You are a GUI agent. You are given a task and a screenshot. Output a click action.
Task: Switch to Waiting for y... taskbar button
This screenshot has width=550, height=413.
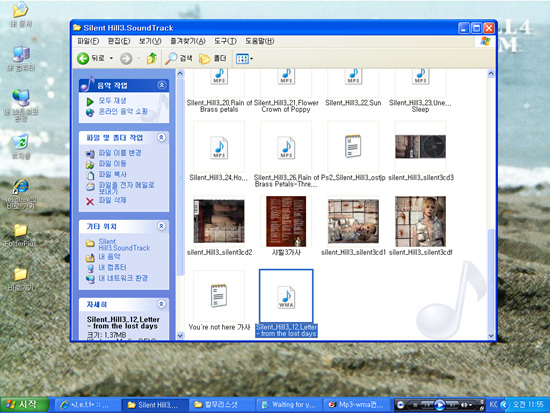289,405
